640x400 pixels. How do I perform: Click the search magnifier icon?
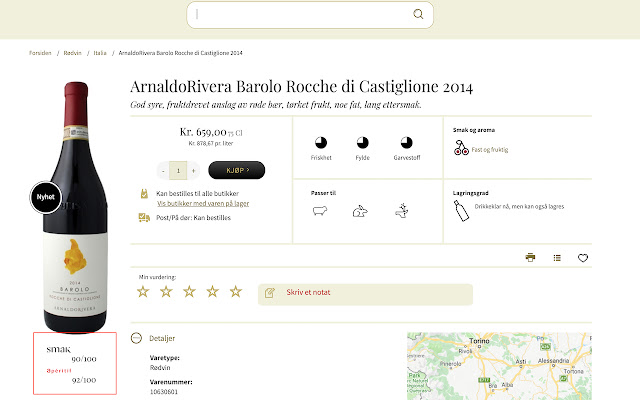tap(418, 14)
